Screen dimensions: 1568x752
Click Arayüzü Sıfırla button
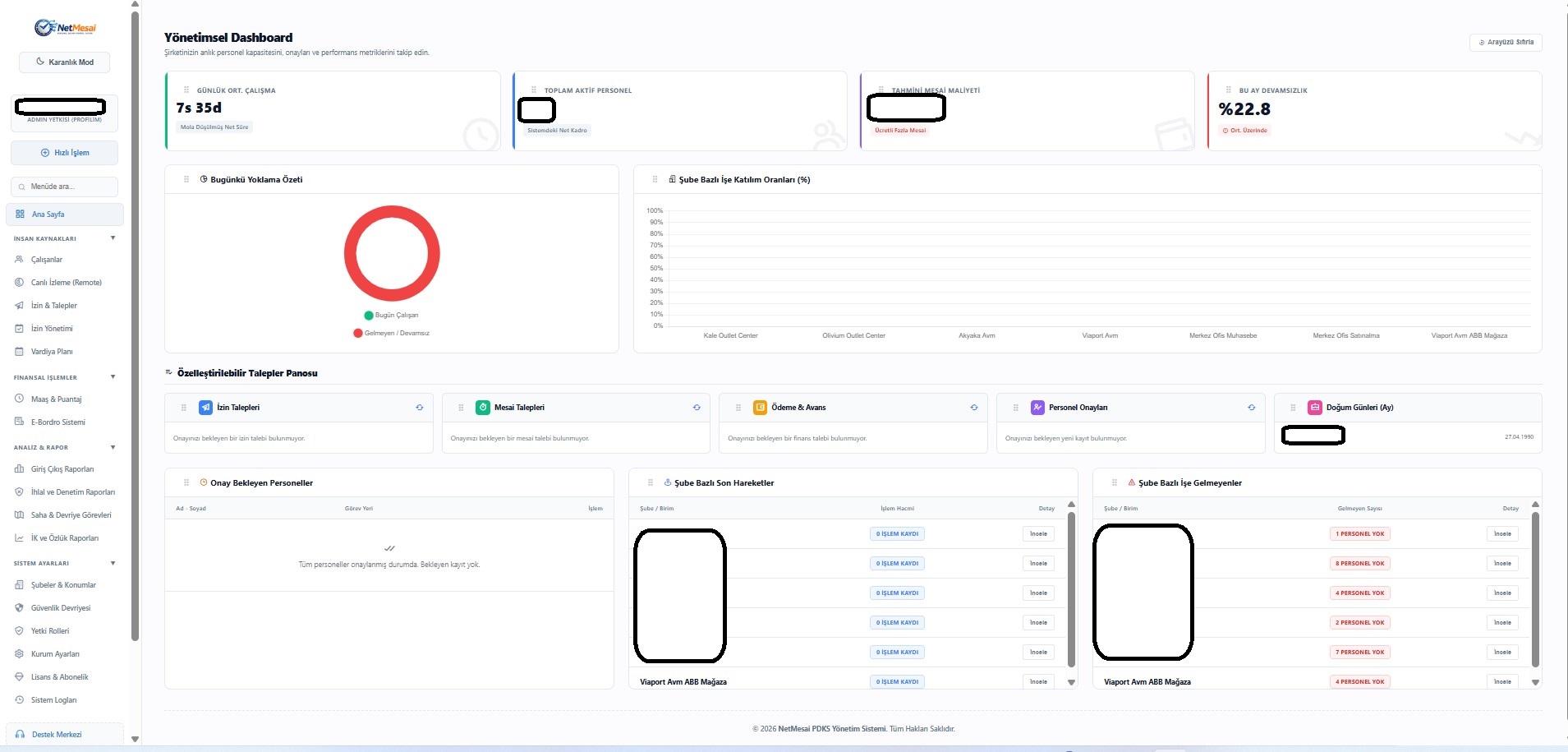click(1506, 42)
